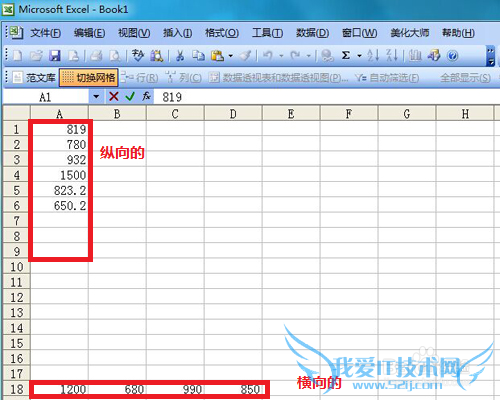Click the Sort Descending icon
The height and width of the screenshot is (400, 500).
coord(391,55)
